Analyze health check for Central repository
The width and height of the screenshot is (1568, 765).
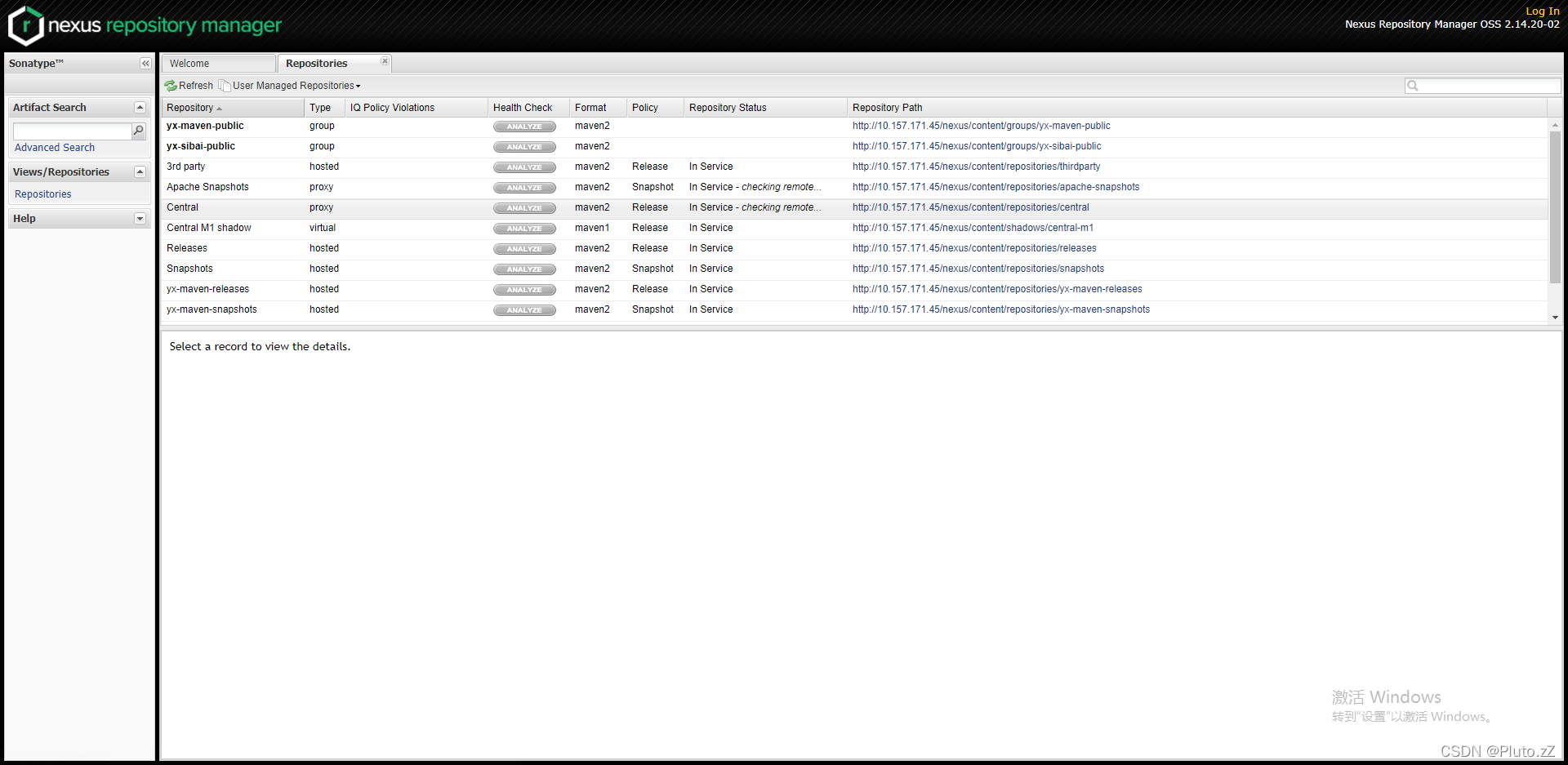click(524, 208)
